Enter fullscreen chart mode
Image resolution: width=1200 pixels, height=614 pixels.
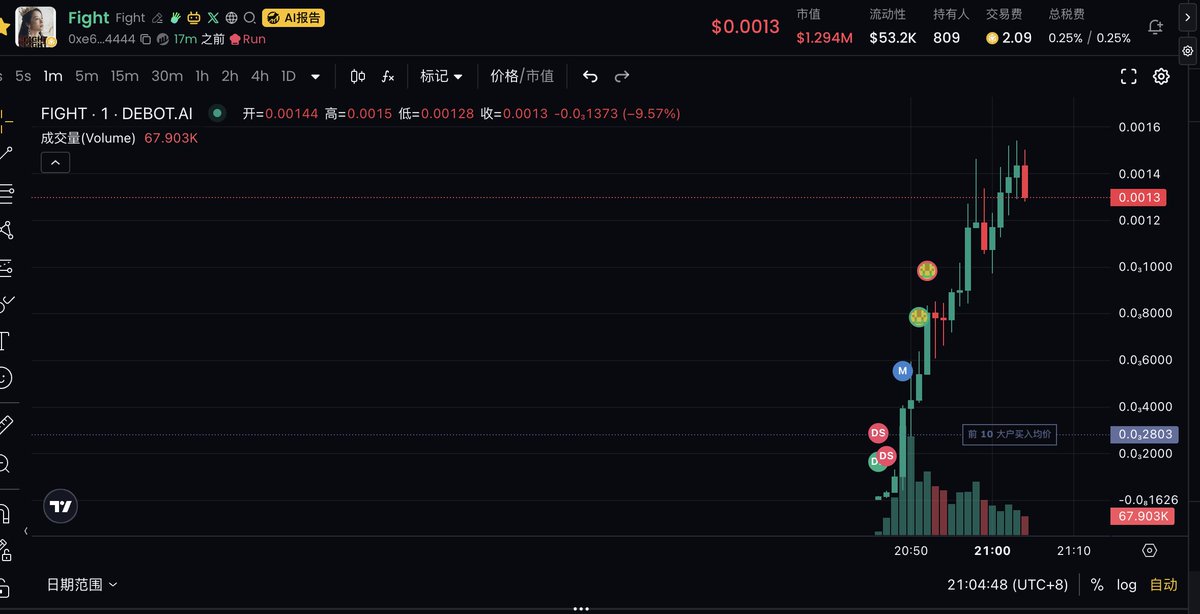(x=1129, y=76)
